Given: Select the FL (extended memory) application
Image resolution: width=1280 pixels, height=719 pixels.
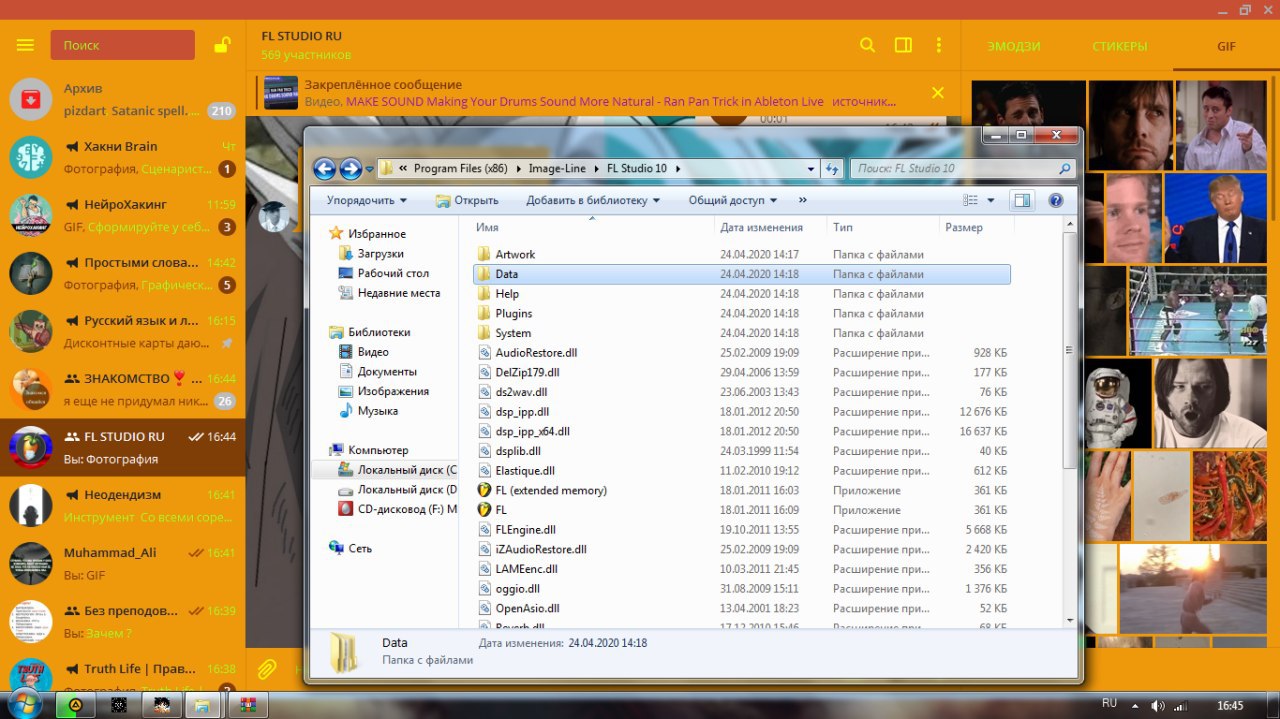Looking at the screenshot, I should (741, 490).
